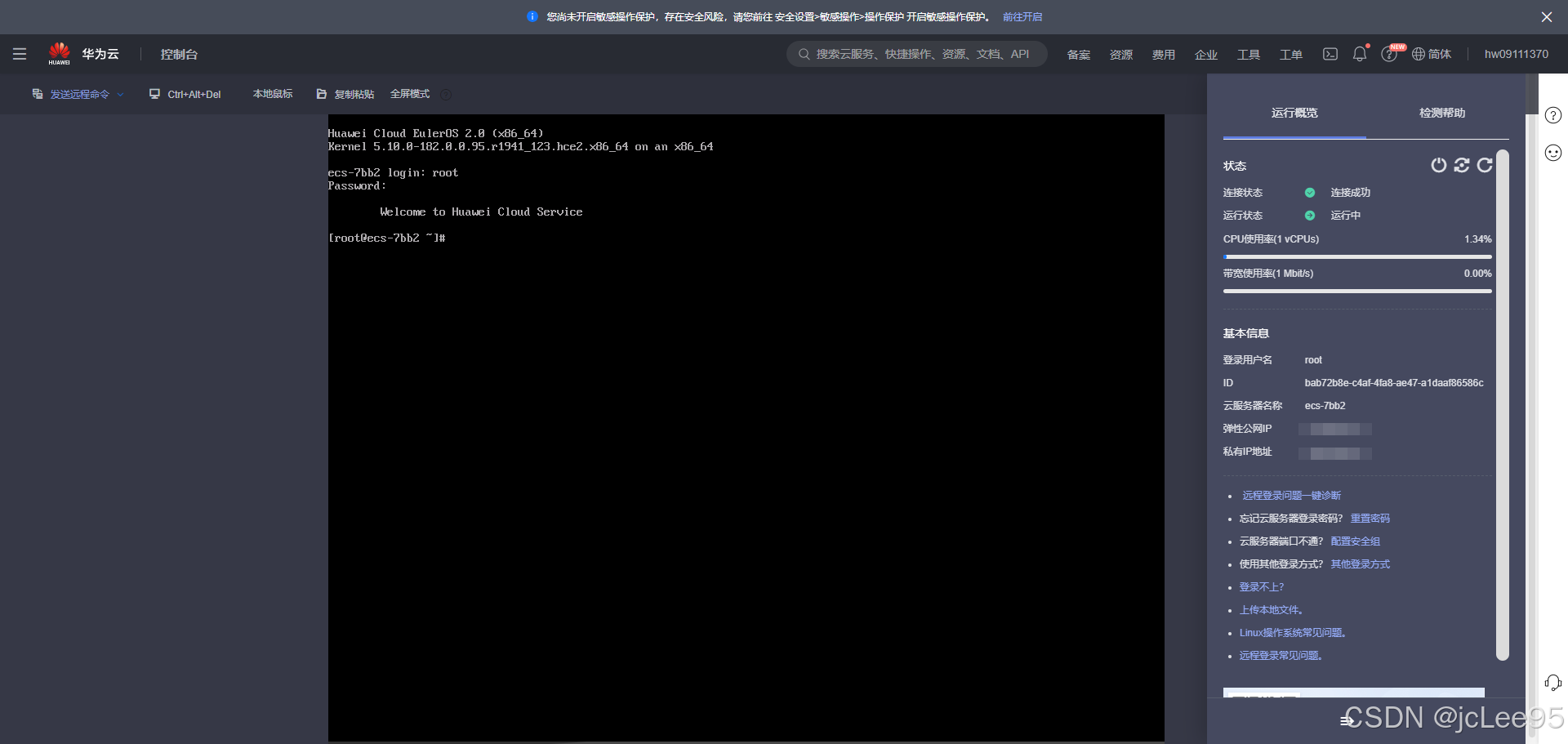Open the 登录不上? link

click(1262, 587)
